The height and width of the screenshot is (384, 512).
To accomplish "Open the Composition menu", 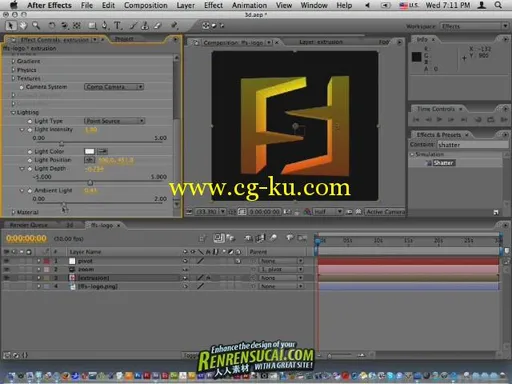I will pos(146,5).
